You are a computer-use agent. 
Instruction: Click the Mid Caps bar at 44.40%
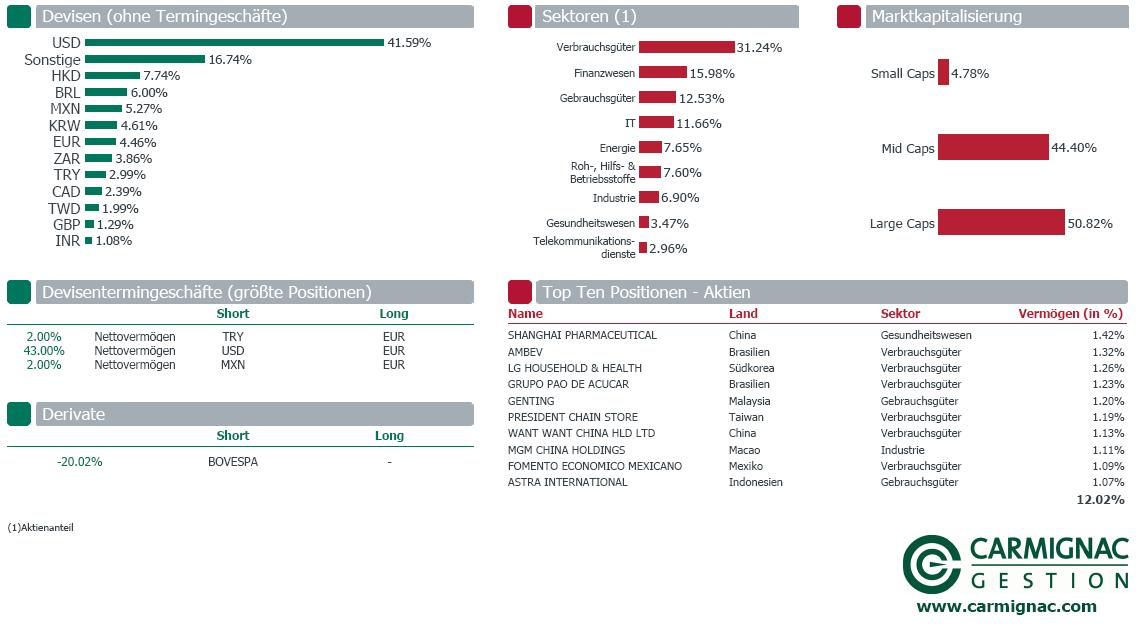[993, 148]
